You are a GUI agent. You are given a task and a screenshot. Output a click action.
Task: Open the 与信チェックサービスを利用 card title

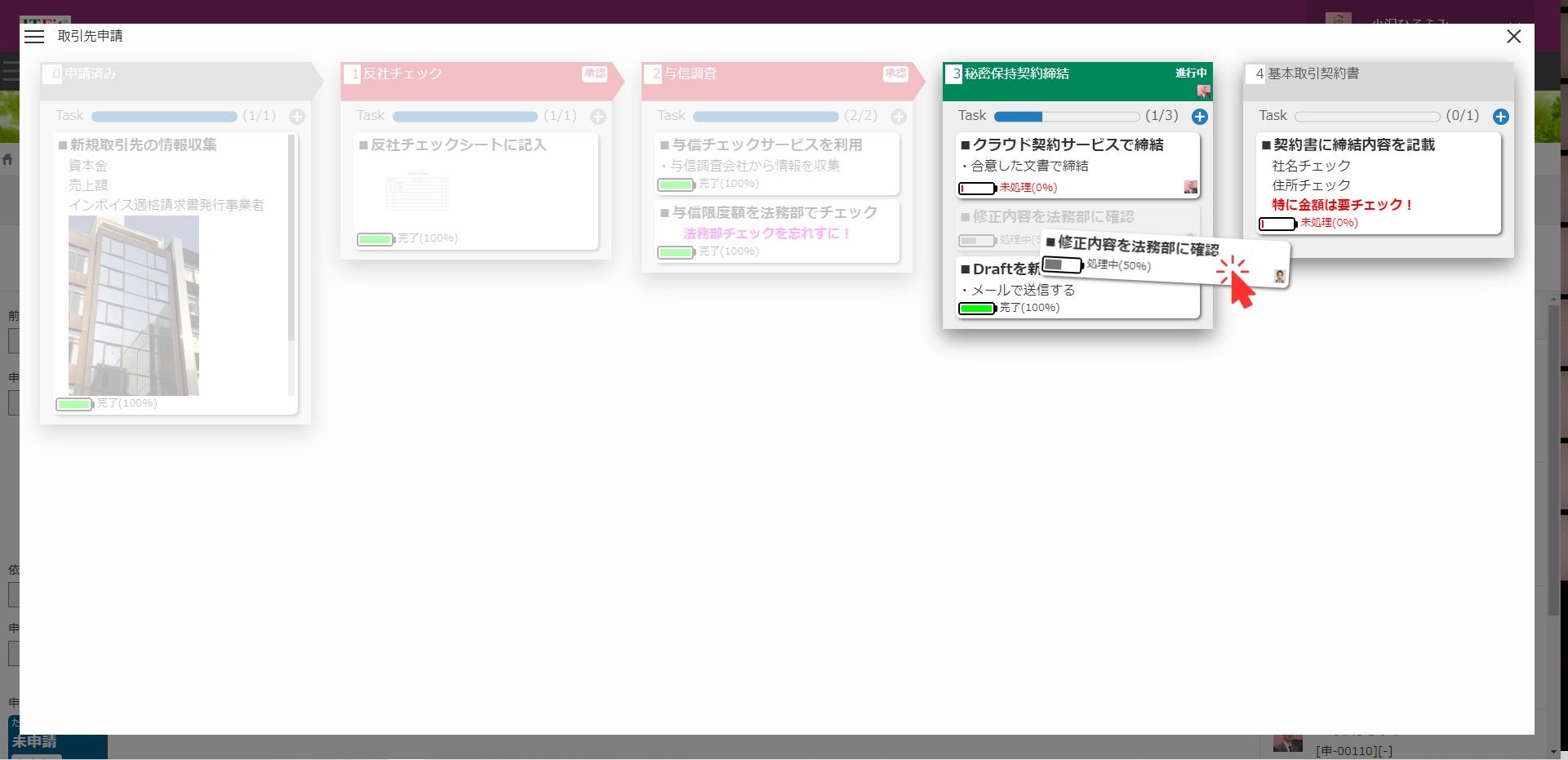pyautogui.click(x=762, y=145)
